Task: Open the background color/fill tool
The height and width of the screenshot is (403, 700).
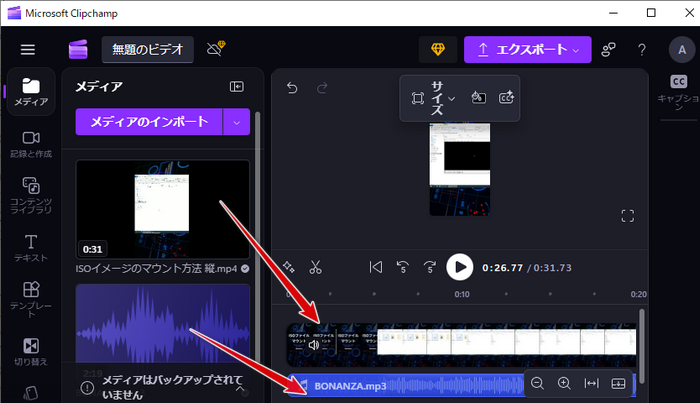Action: [x=479, y=97]
